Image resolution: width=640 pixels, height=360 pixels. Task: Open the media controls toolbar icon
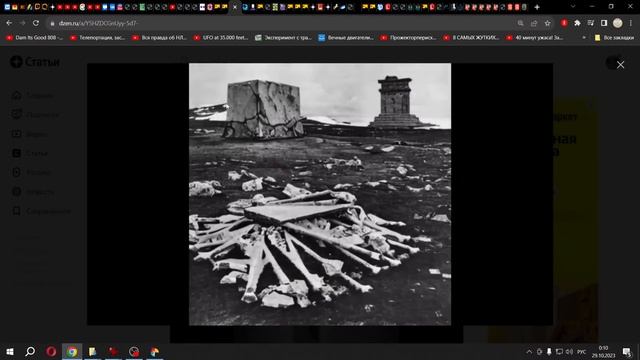tap(591, 23)
